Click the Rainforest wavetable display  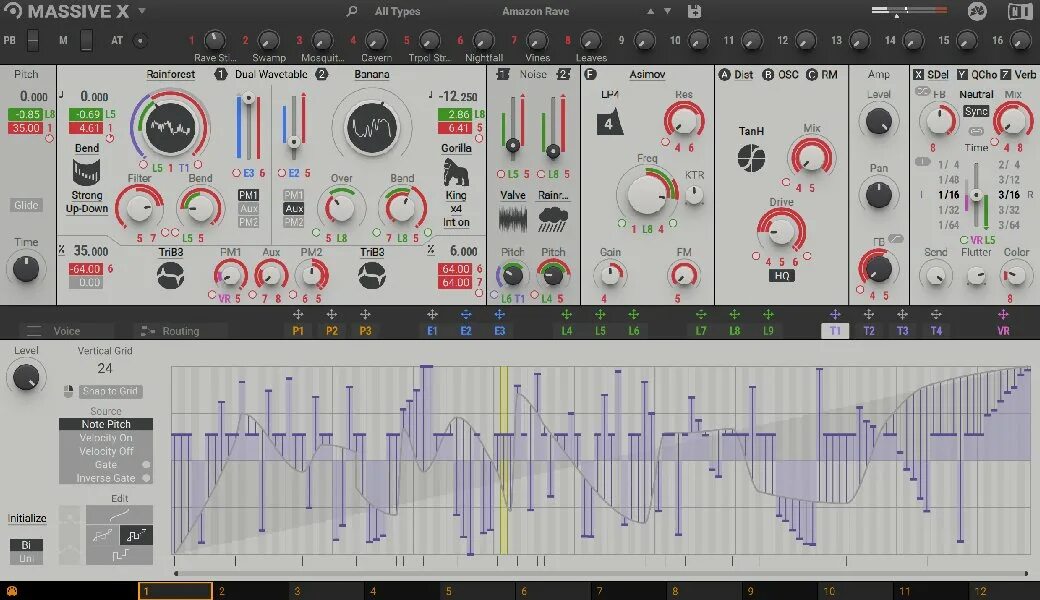click(x=170, y=127)
